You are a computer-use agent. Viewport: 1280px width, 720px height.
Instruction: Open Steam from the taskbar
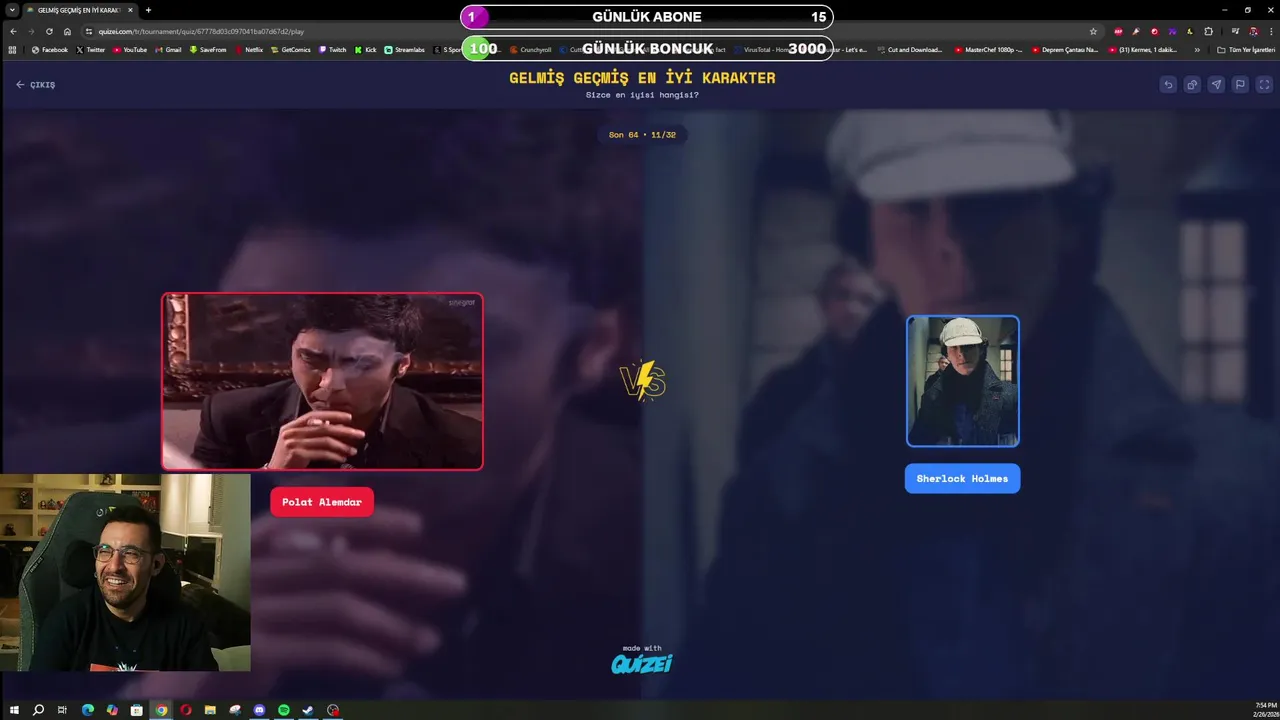pyautogui.click(x=308, y=710)
